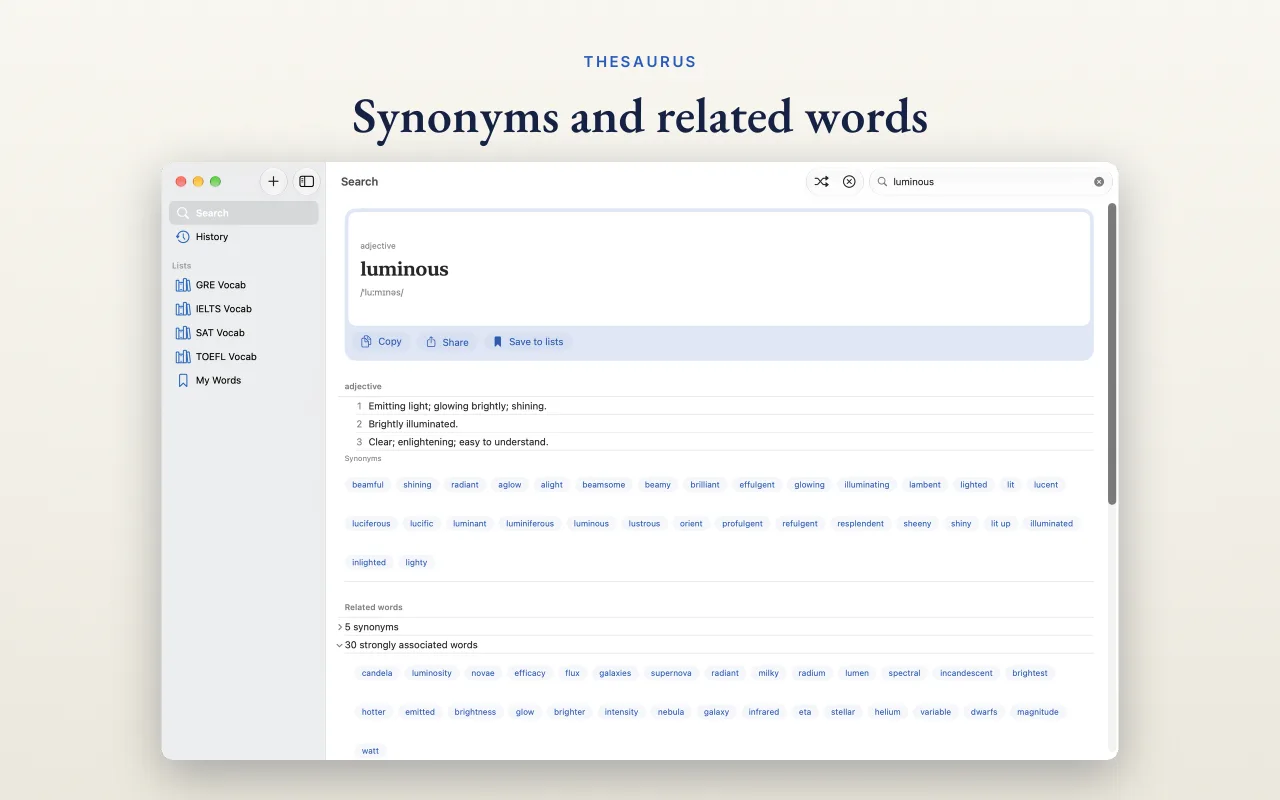The width and height of the screenshot is (1280, 800).
Task: Open the watt related word
Action: click(370, 751)
